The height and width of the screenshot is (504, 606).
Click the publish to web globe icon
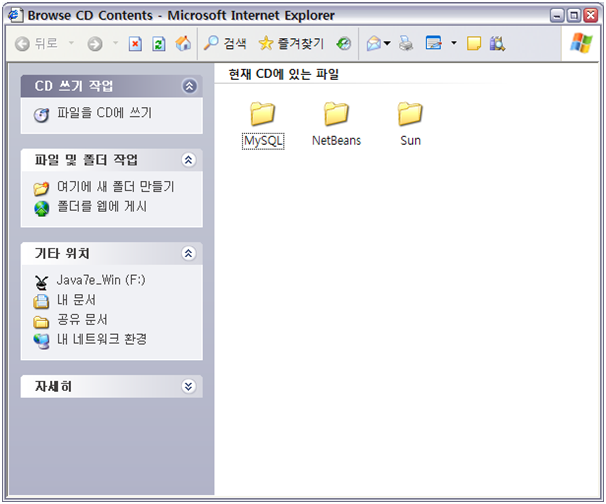pos(41,209)
